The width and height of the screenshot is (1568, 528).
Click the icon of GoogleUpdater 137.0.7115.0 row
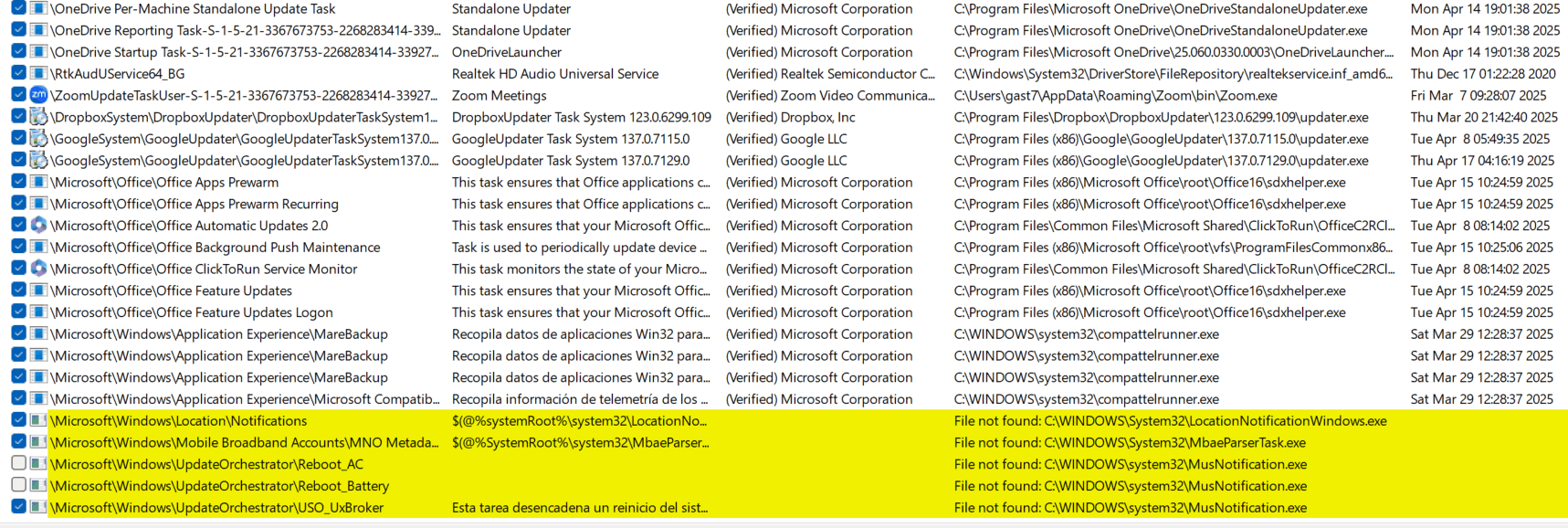38,139
